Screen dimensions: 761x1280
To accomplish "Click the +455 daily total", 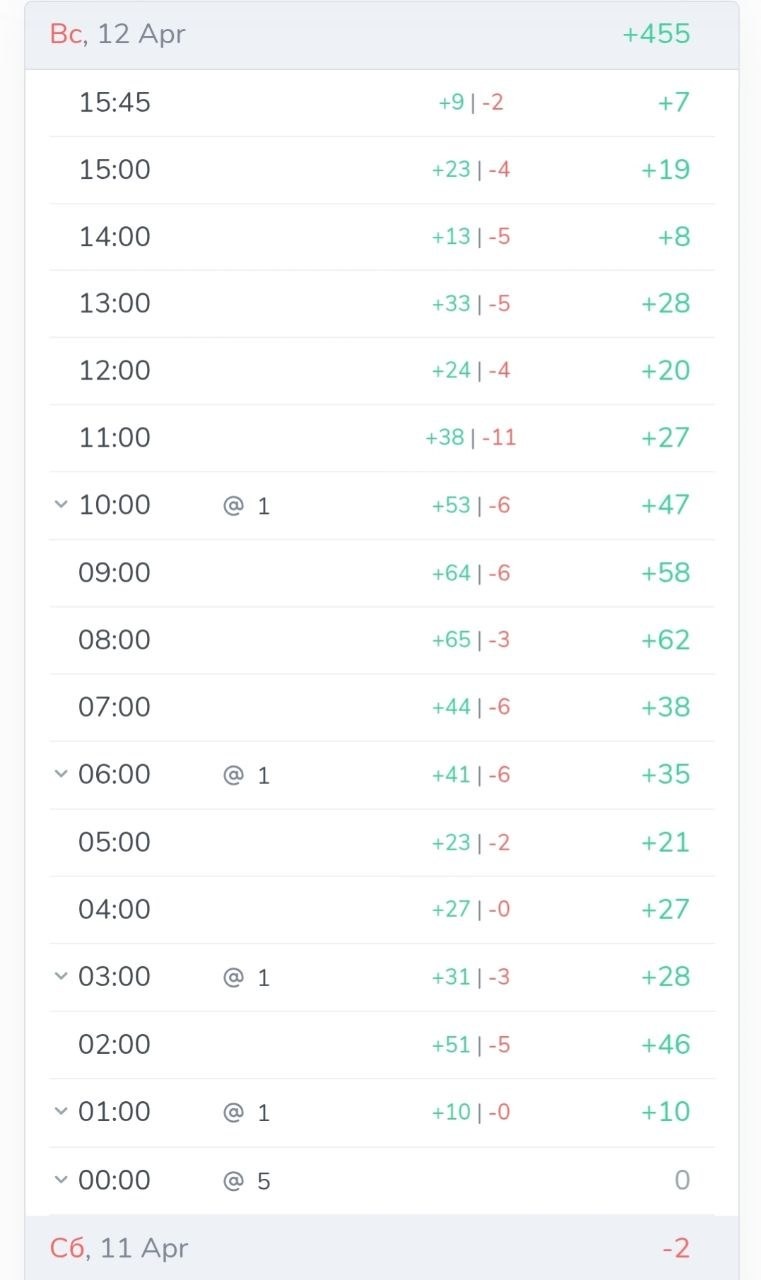I will click(x=656, y=34).
